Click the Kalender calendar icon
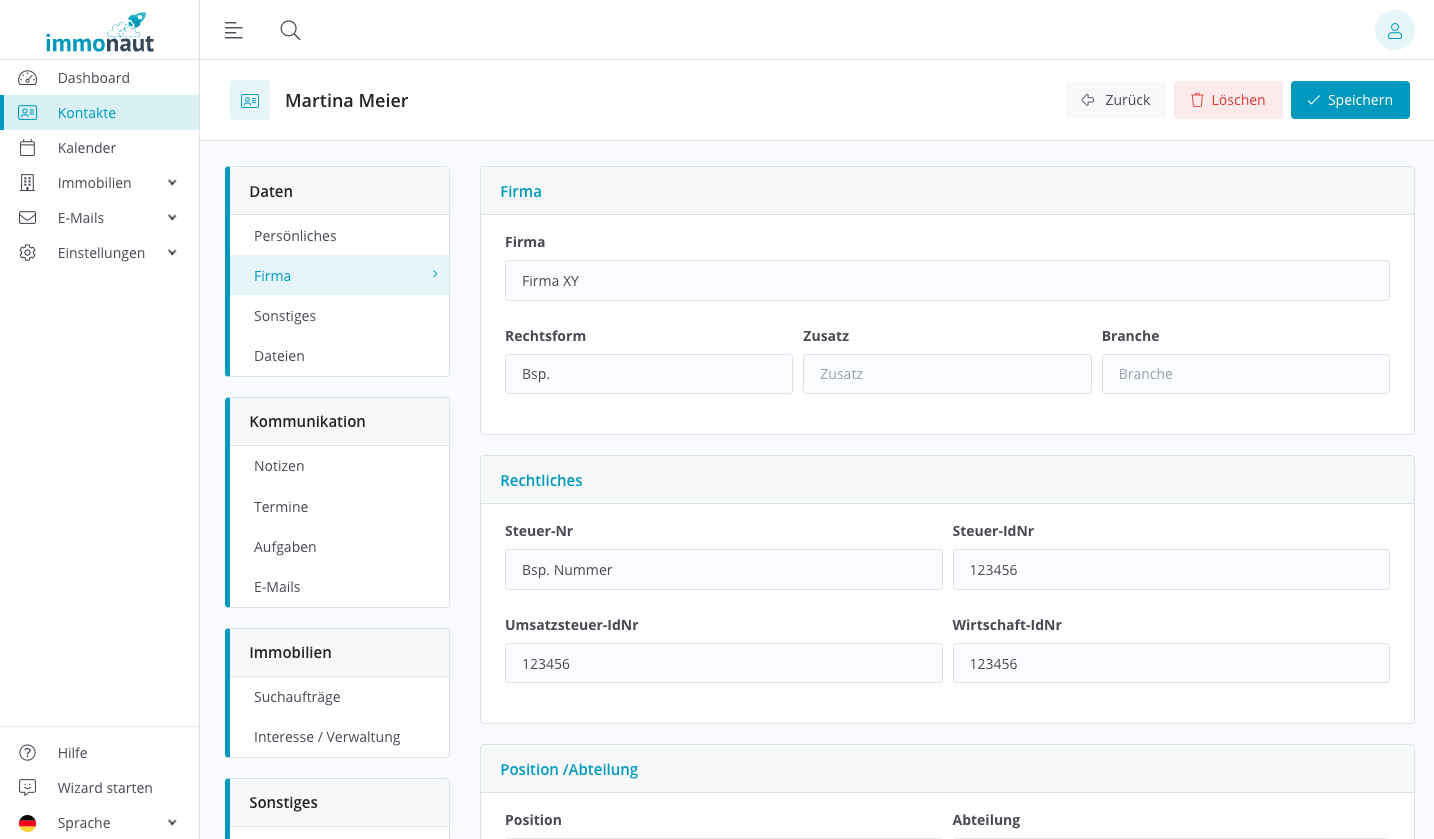1434x839 pixels. [28, 148]
